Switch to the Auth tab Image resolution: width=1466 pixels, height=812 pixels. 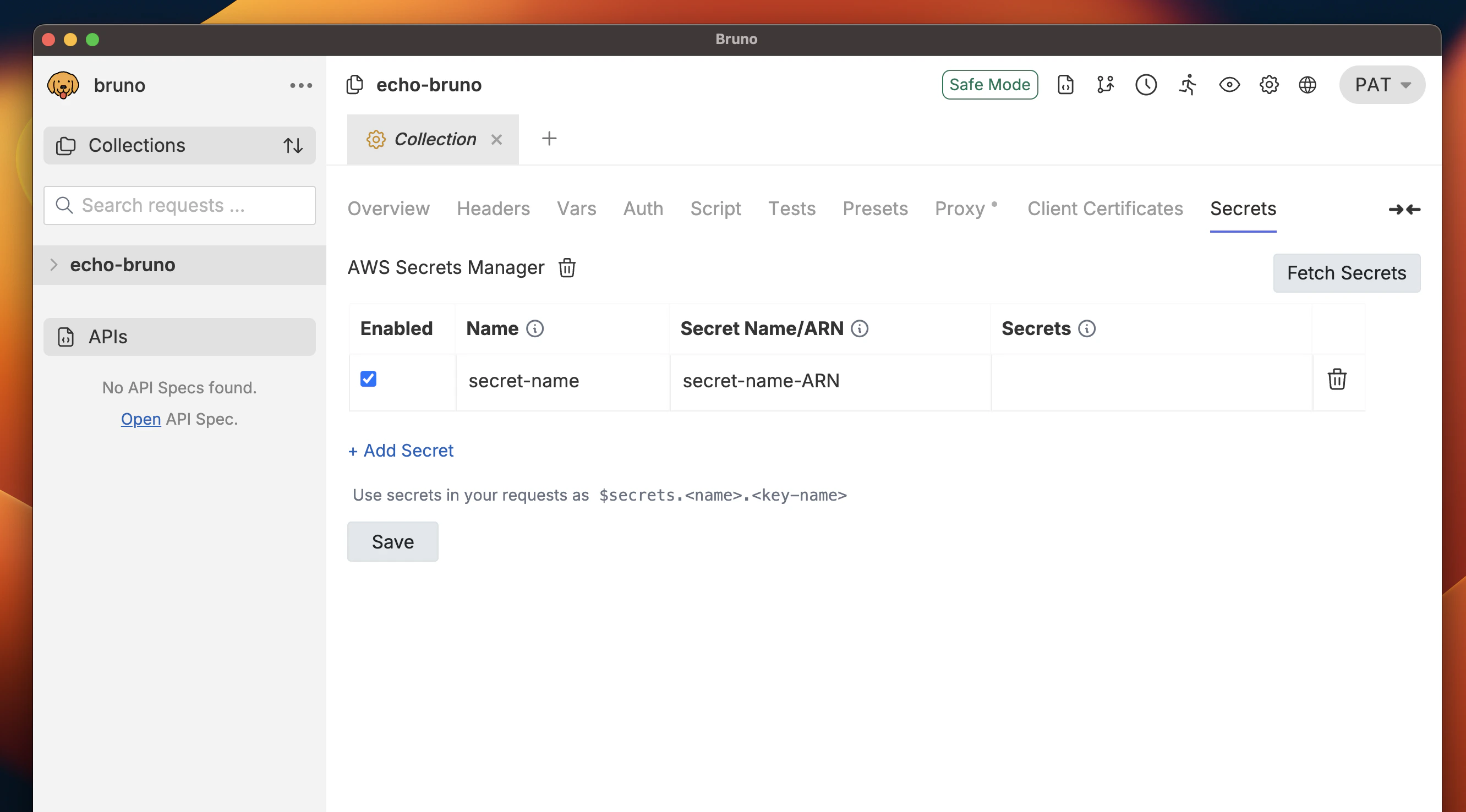[x=643, y=209]
